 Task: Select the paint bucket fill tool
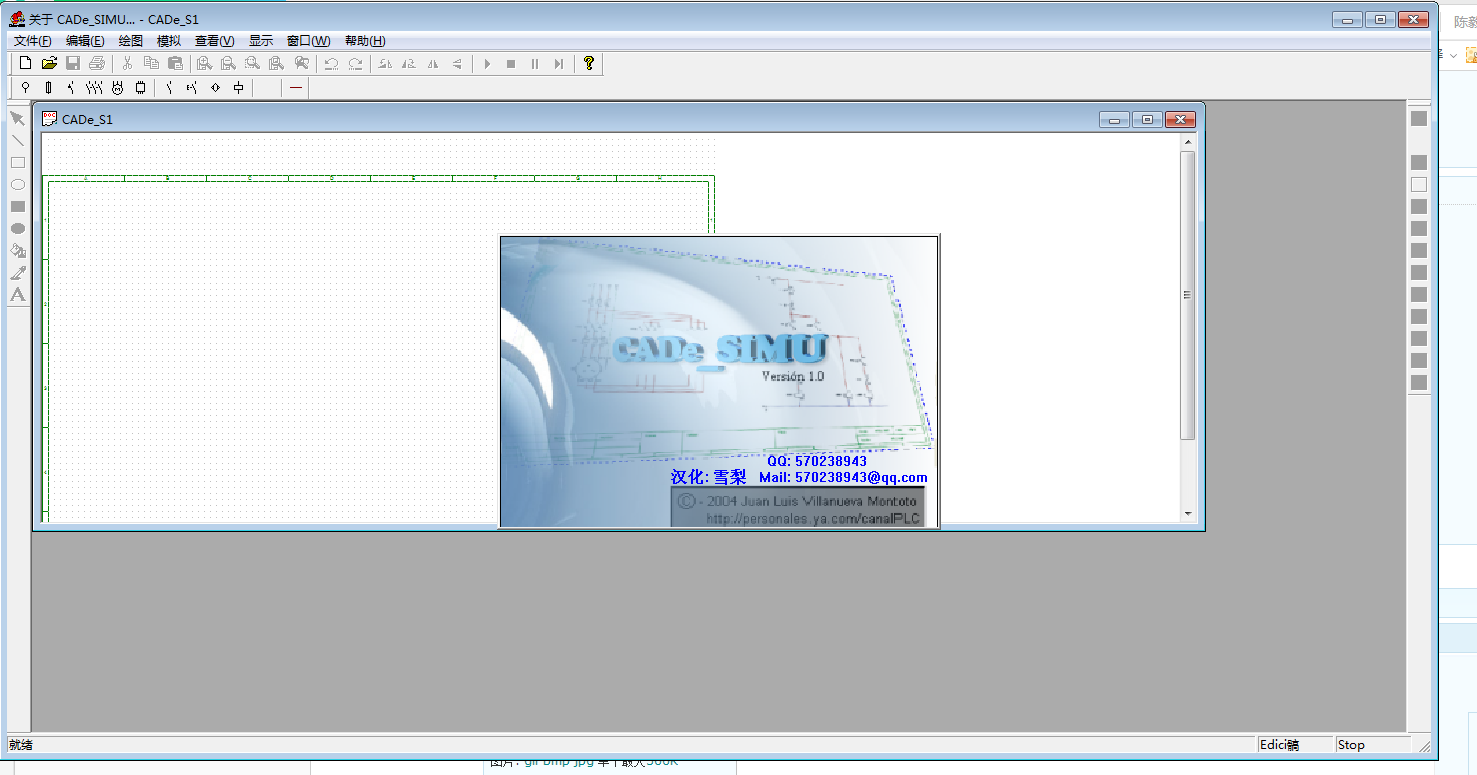[x=17, y=251]
